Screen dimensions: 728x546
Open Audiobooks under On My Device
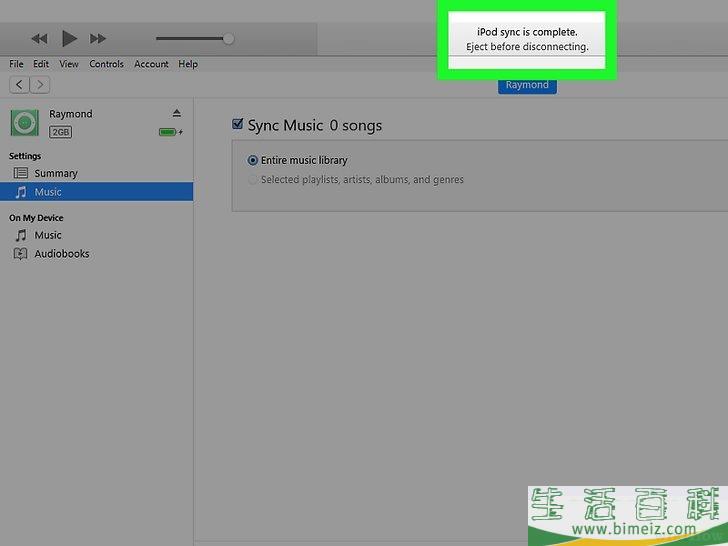97,254
